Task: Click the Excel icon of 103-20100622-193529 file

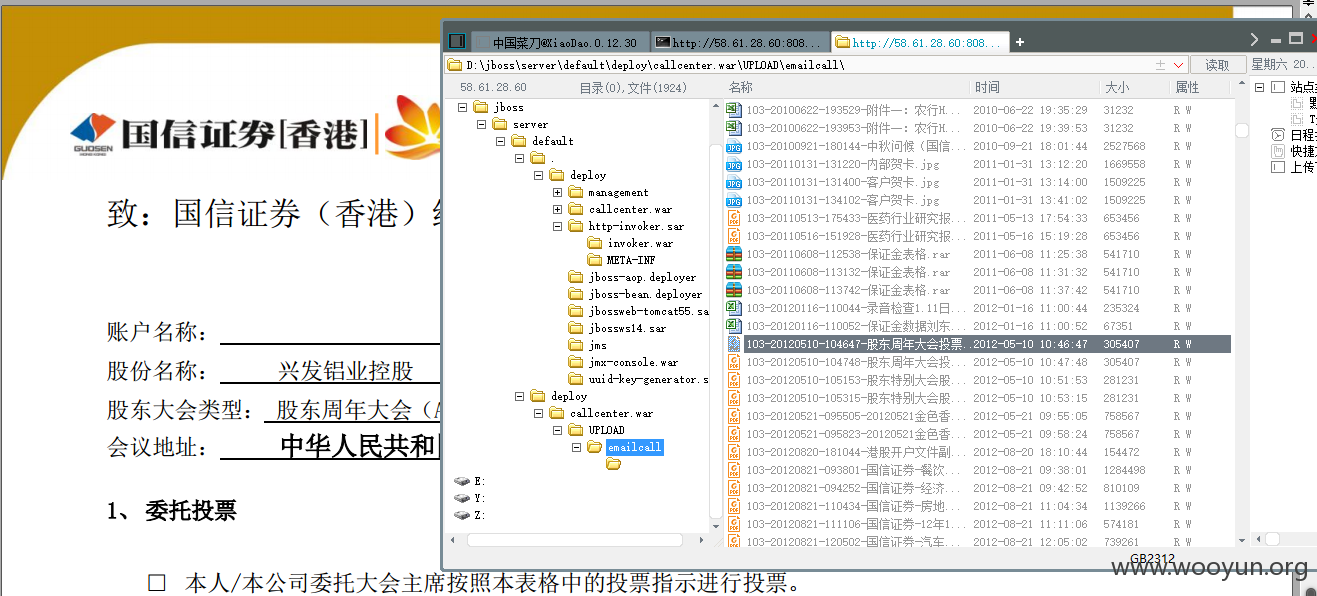Action: point(733,110)
